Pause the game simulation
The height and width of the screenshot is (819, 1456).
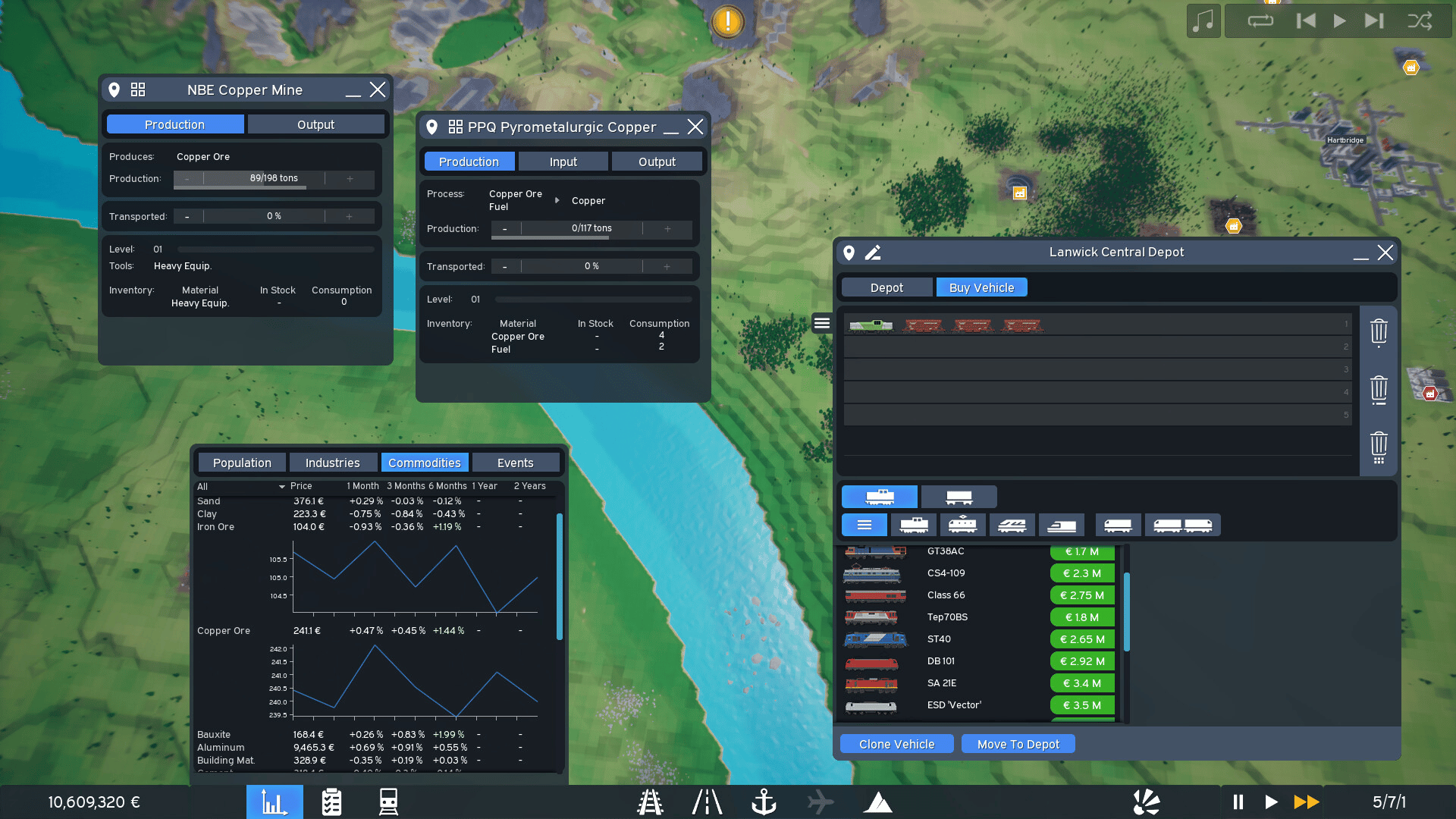pyautogui.click(x=1238, y=802)
